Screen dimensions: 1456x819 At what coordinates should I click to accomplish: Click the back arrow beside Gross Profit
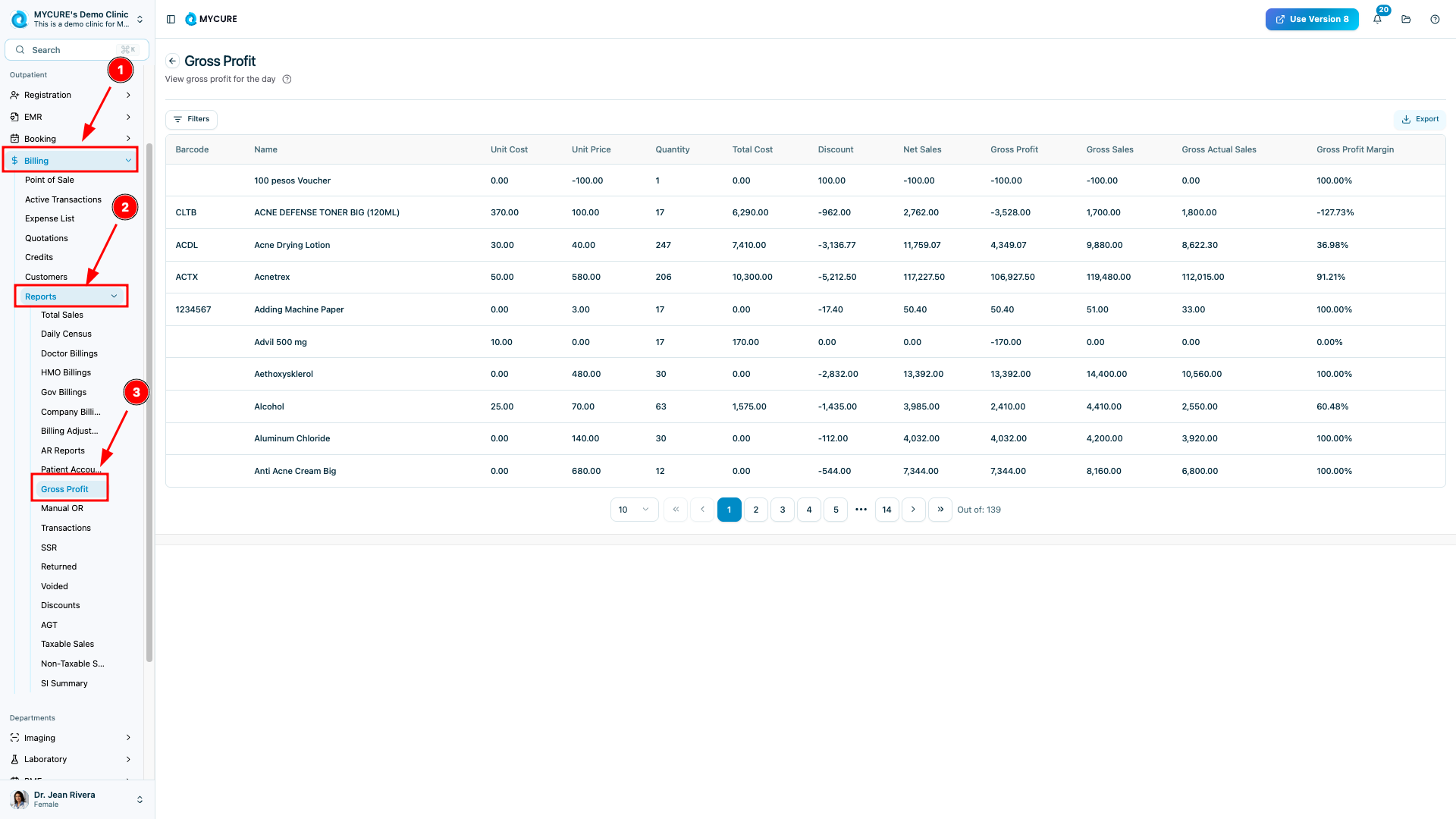tap(173, 61)
